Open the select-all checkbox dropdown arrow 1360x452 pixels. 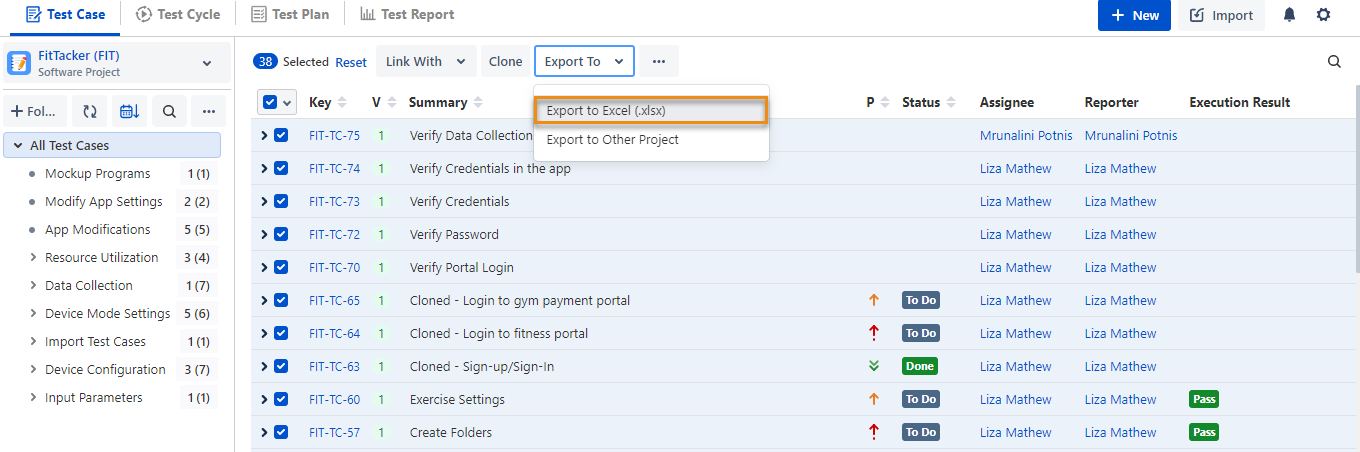tap(288, 102)
